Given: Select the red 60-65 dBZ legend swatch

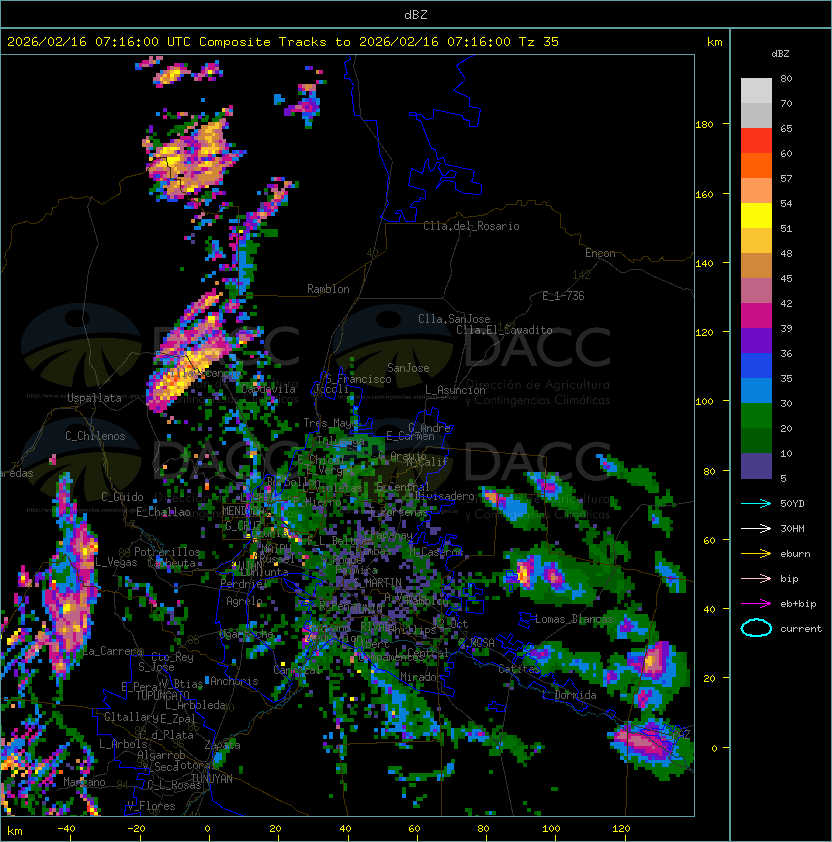Looking at the screenshot, I should click(756, 141).
